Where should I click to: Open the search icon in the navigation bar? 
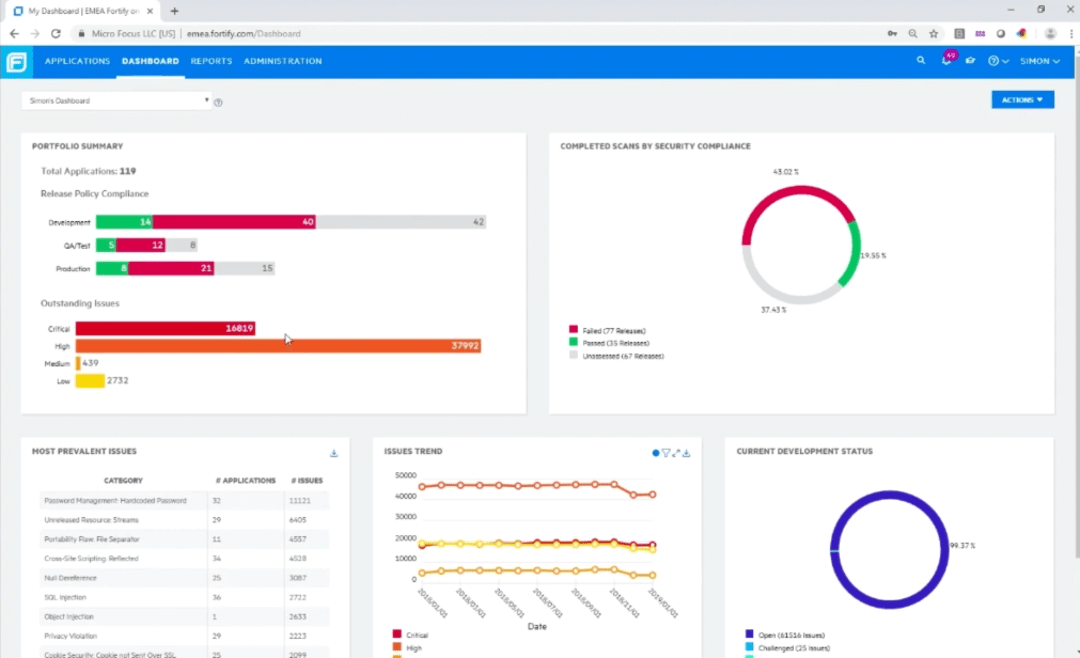pyautogui.click(x=920, y=60)
